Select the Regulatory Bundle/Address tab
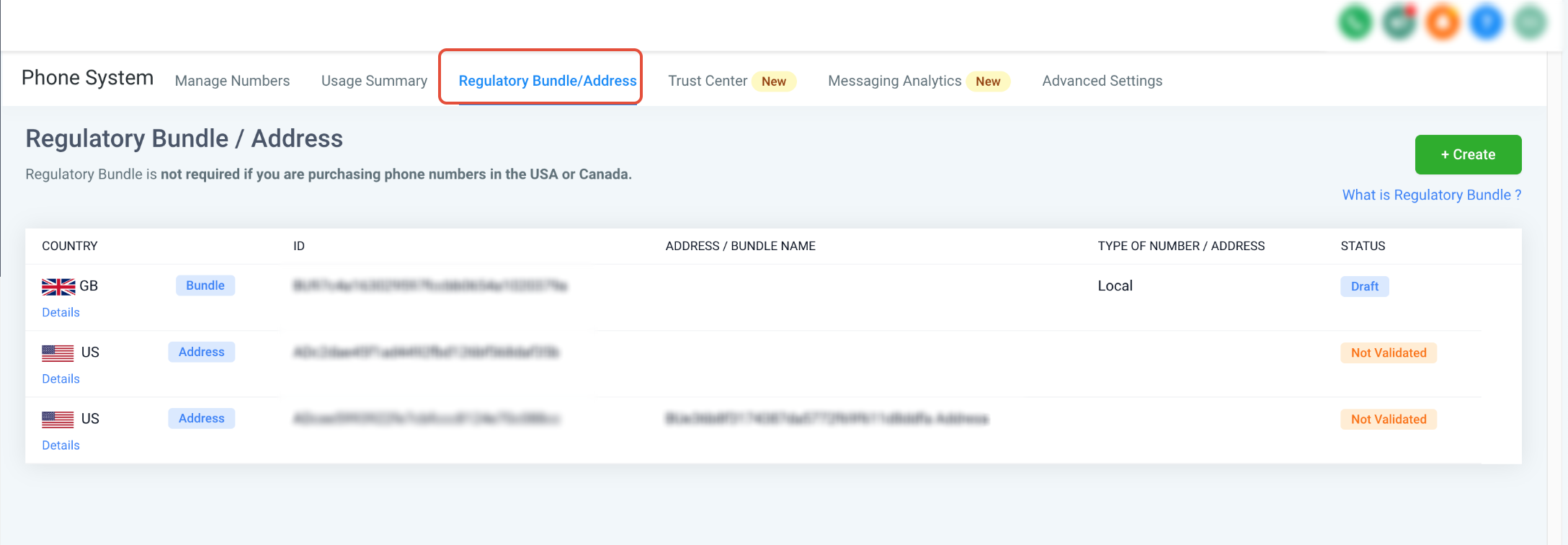The height and width of the screenshot is (545, 1568). click(548, 81)
